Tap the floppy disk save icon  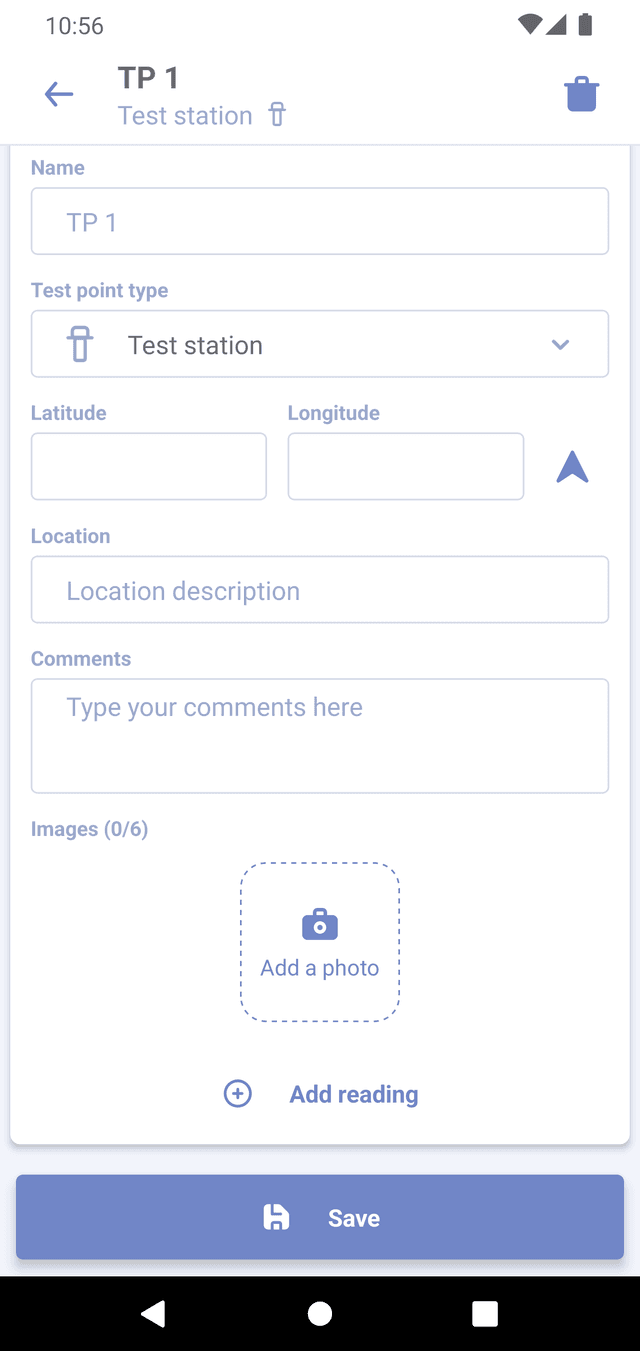[276, 1217]
